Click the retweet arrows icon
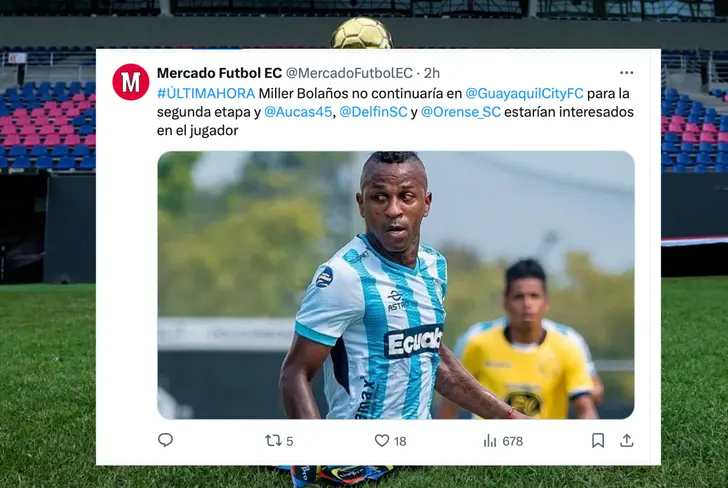 273,440
